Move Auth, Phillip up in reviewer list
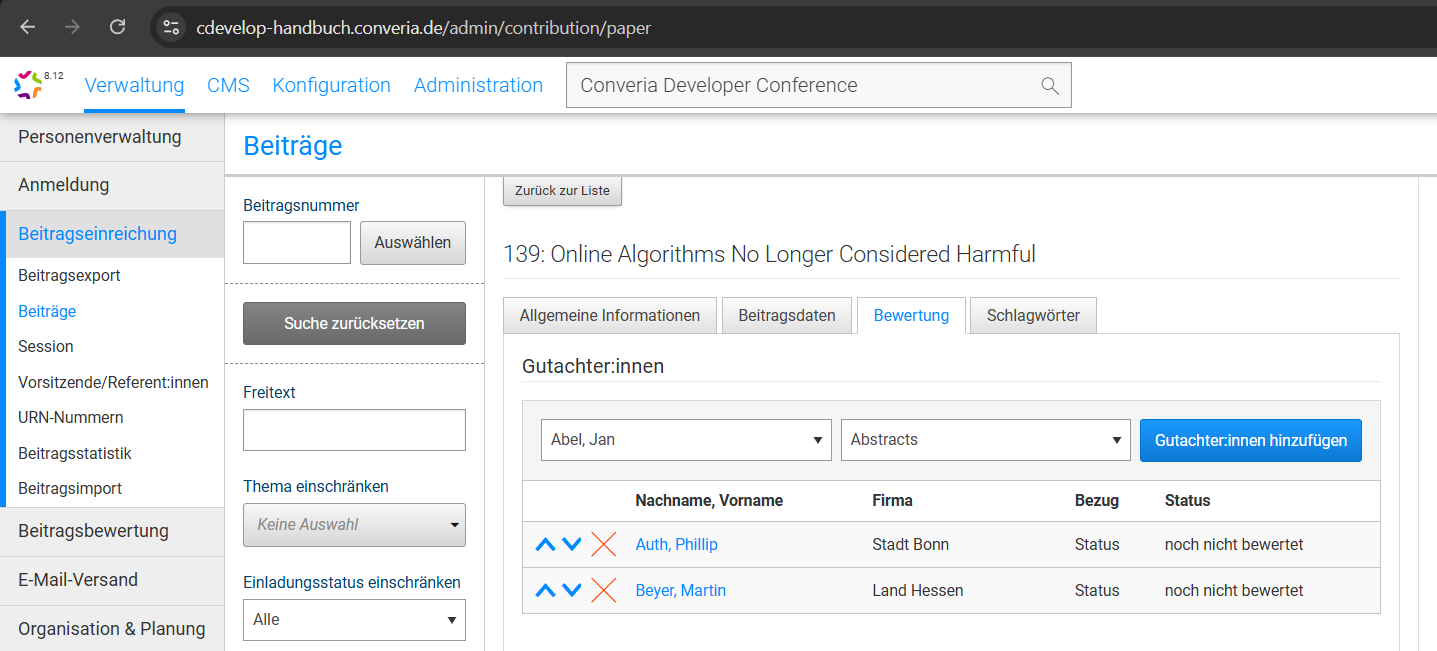The image size is (1437, 651). [x=545, y=545]
